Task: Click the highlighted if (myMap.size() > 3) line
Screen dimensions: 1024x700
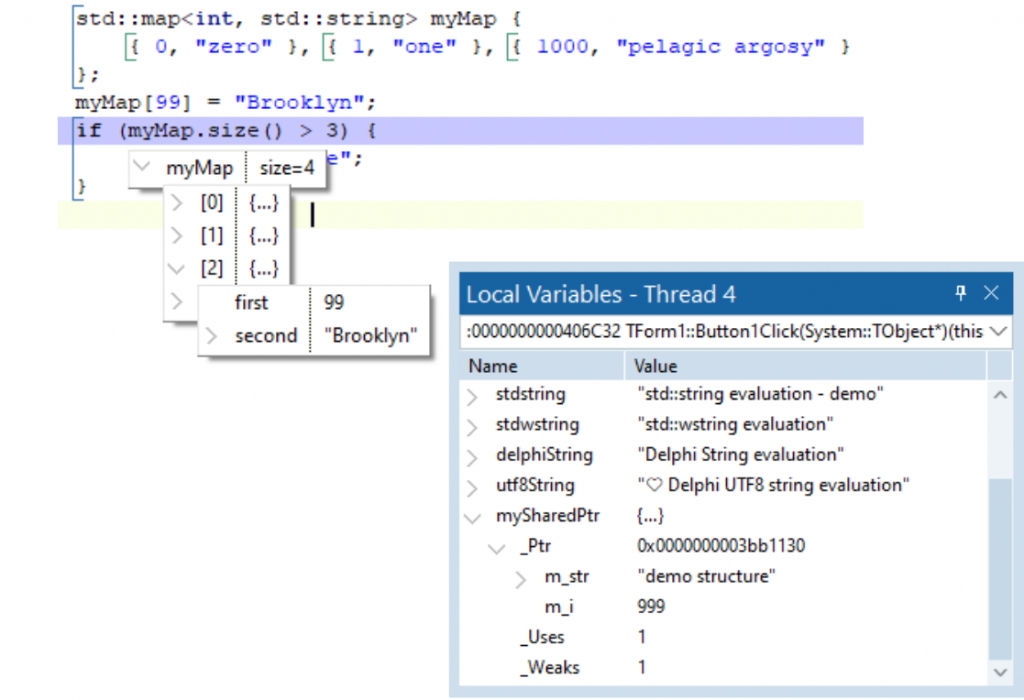Action: click(x=460, y=131)
